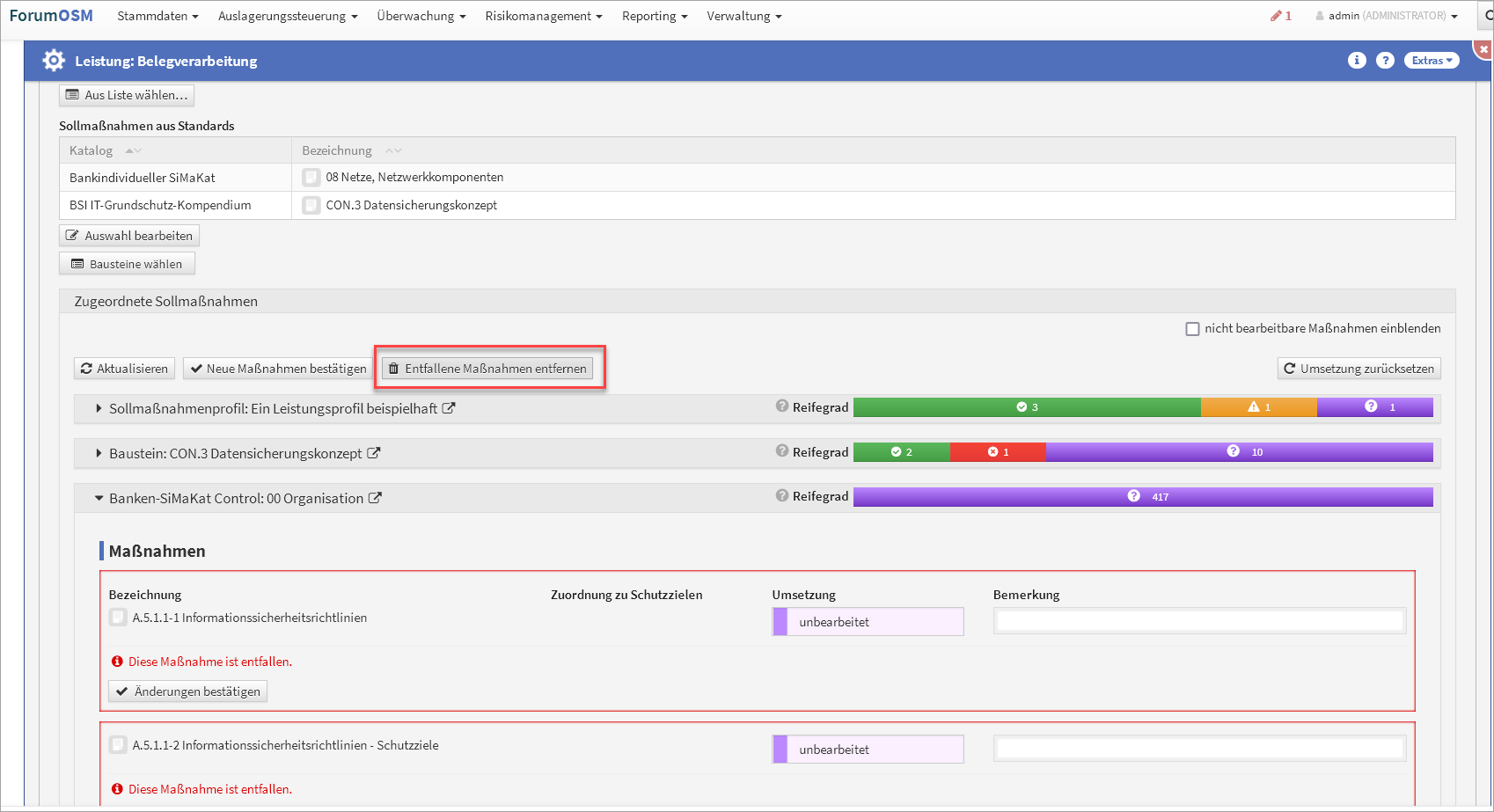Open the Risikomanagement menu
The width and height of the screenshot is (1494, 812).
click(x=543, y=16)
